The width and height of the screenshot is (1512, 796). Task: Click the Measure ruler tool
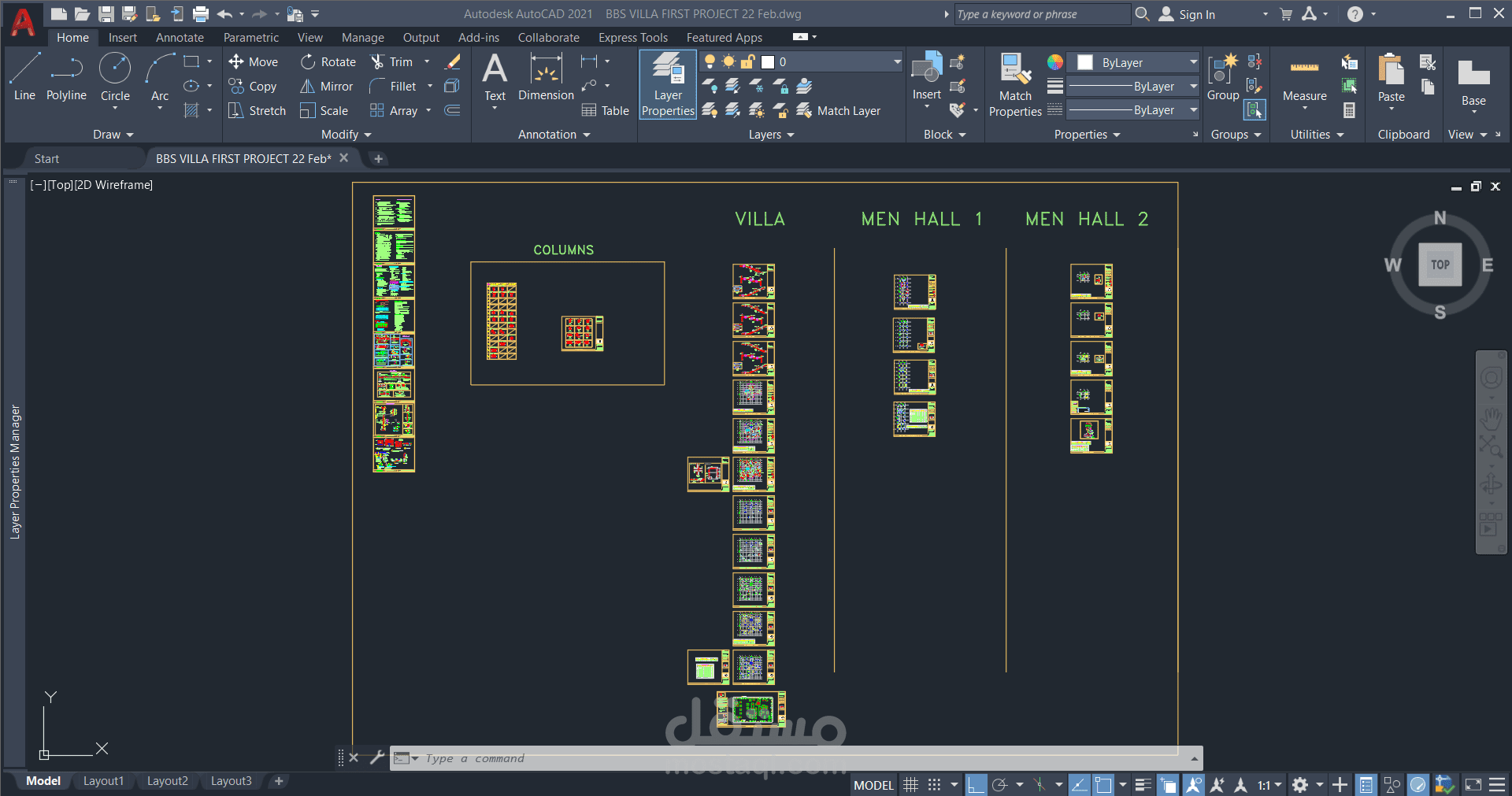coord(1305,77)
